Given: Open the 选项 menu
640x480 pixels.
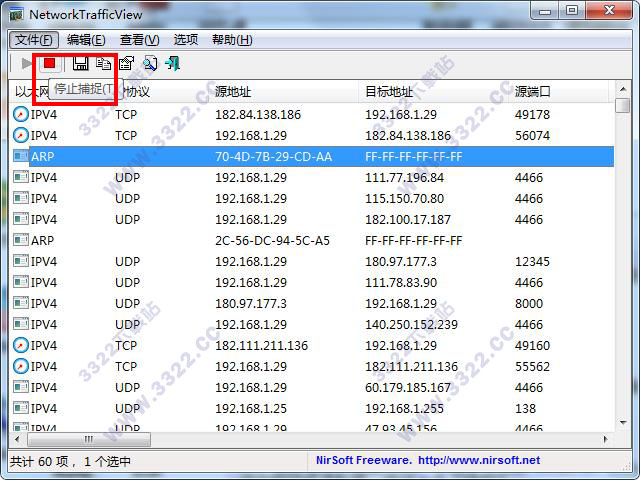Looking at the screenshot, I should click(186, 40).
